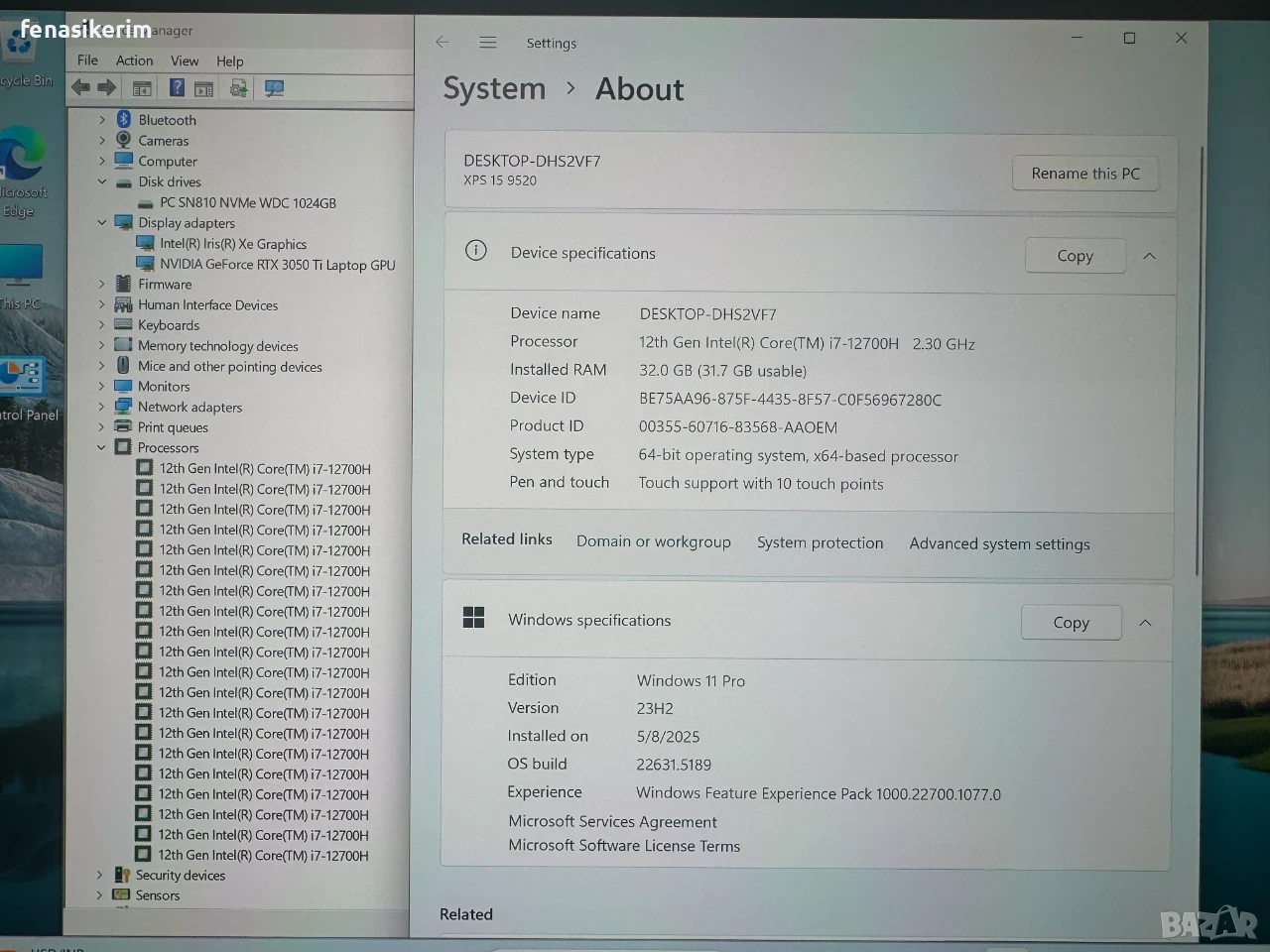The image size is (1270, 952).
Task: Open the File menu in Device Manager
Action: (87, 59)
